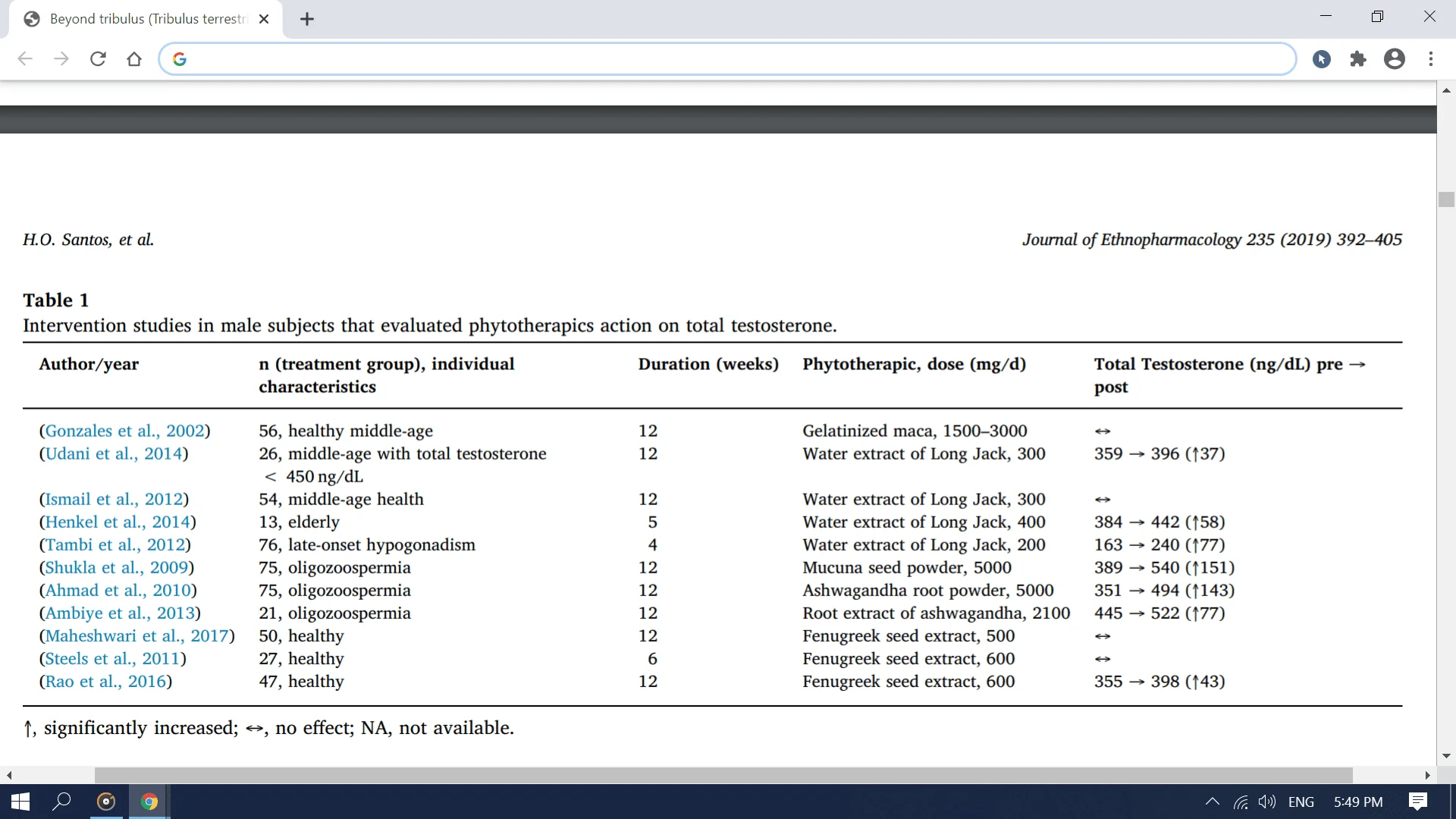Screen dimensions: 1456x819
Task: Click 13, elderly cell
Action: pos(299,522)
